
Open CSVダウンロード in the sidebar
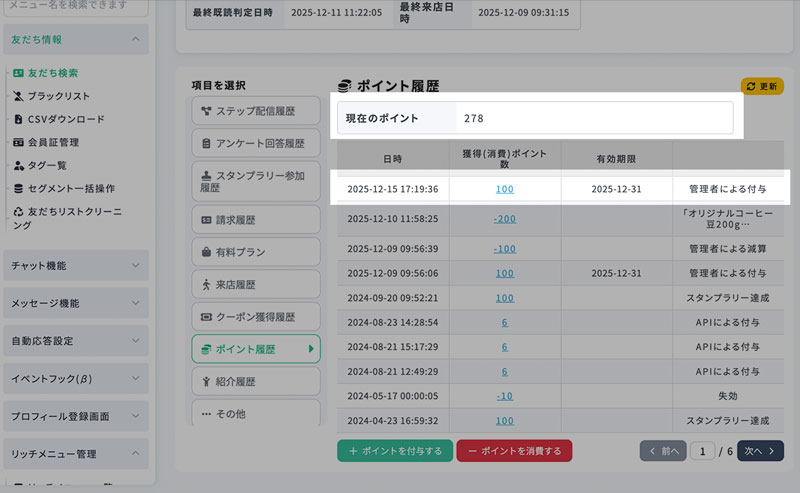(x=65, y=119)
